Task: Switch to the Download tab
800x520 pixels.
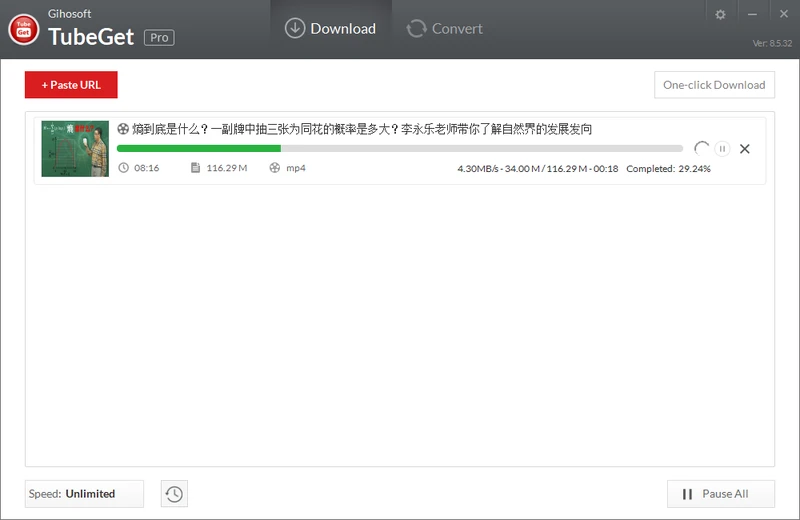Action: (331, 29)
